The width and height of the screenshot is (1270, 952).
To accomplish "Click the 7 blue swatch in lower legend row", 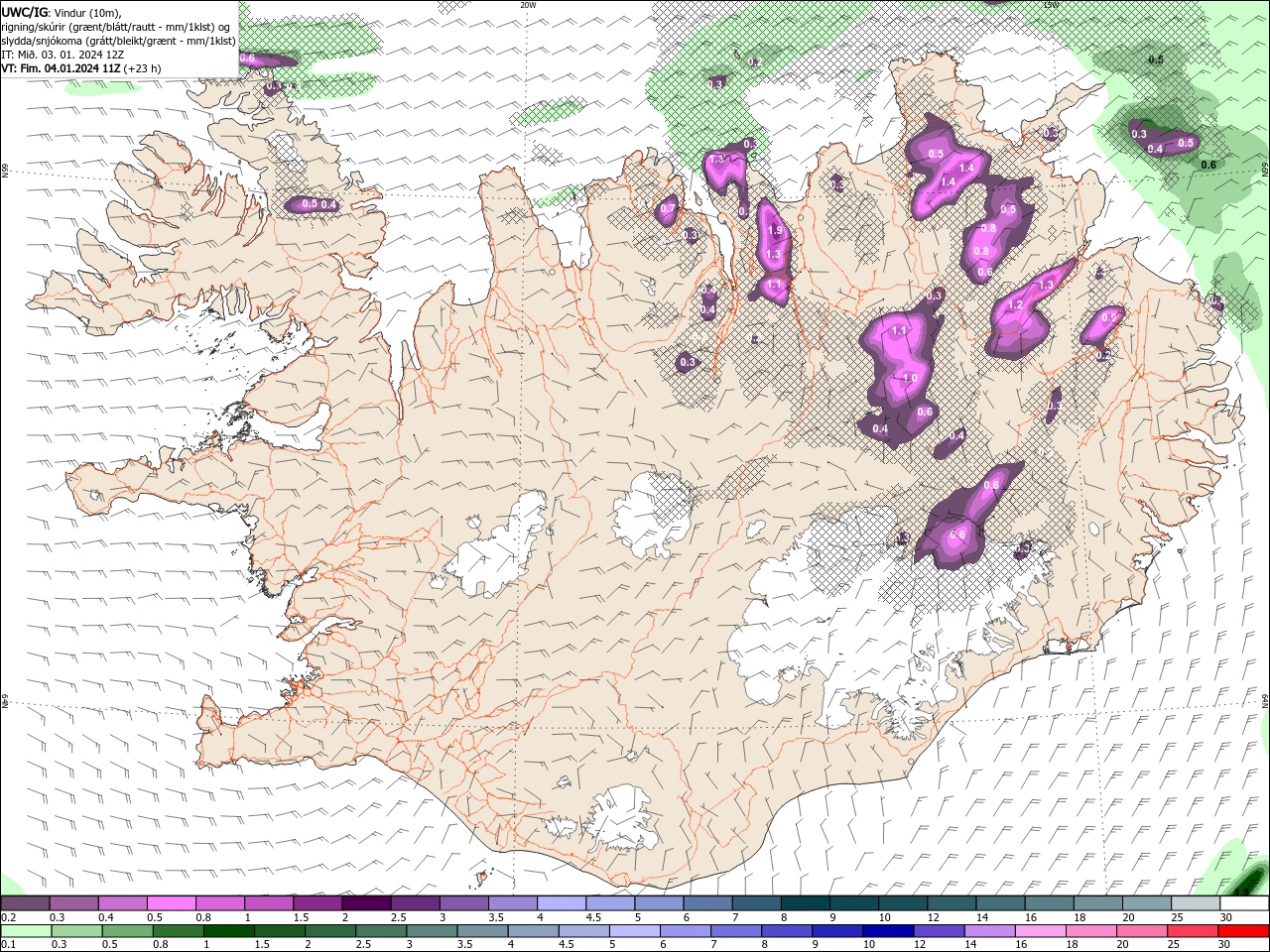I will pyautogui.click(x=735, y=931).
